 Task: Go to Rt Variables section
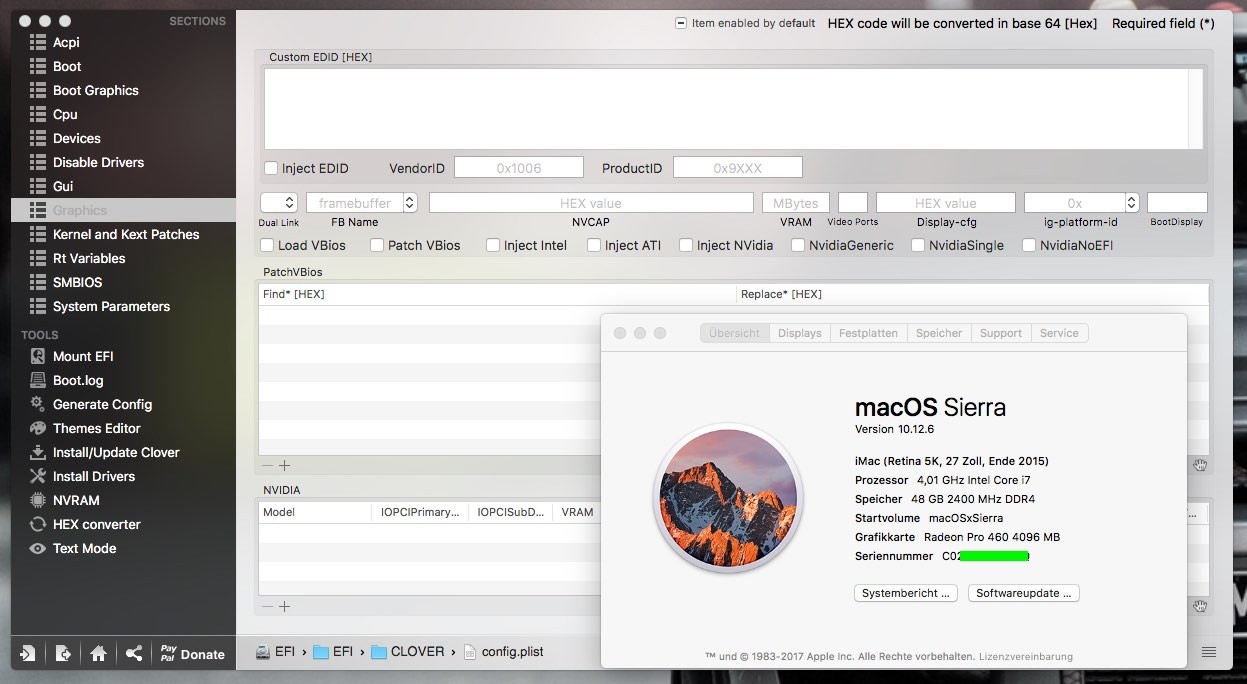89,258
